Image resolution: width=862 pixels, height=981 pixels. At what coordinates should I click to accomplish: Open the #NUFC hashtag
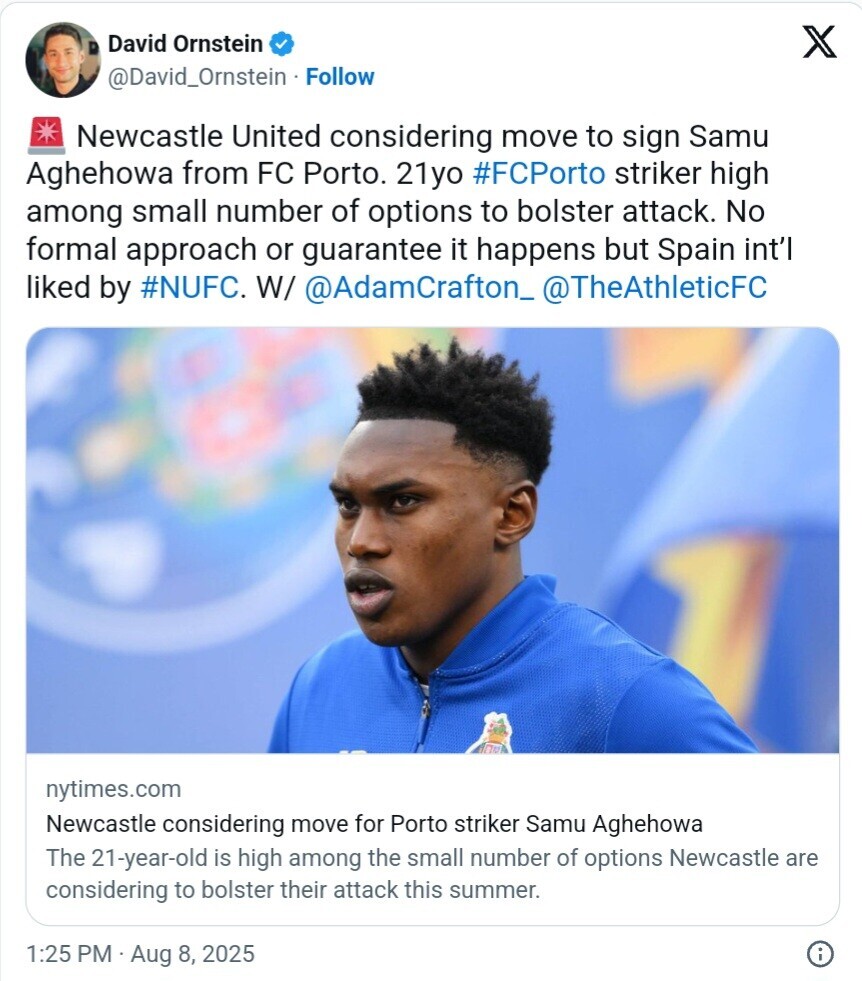pos(190,287)
